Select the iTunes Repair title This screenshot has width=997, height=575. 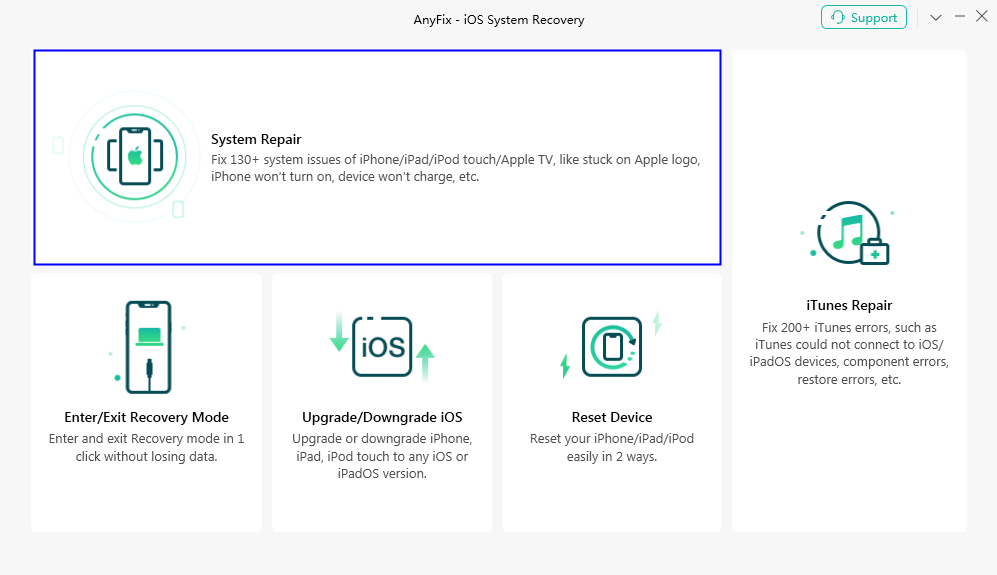click(849, 305)
